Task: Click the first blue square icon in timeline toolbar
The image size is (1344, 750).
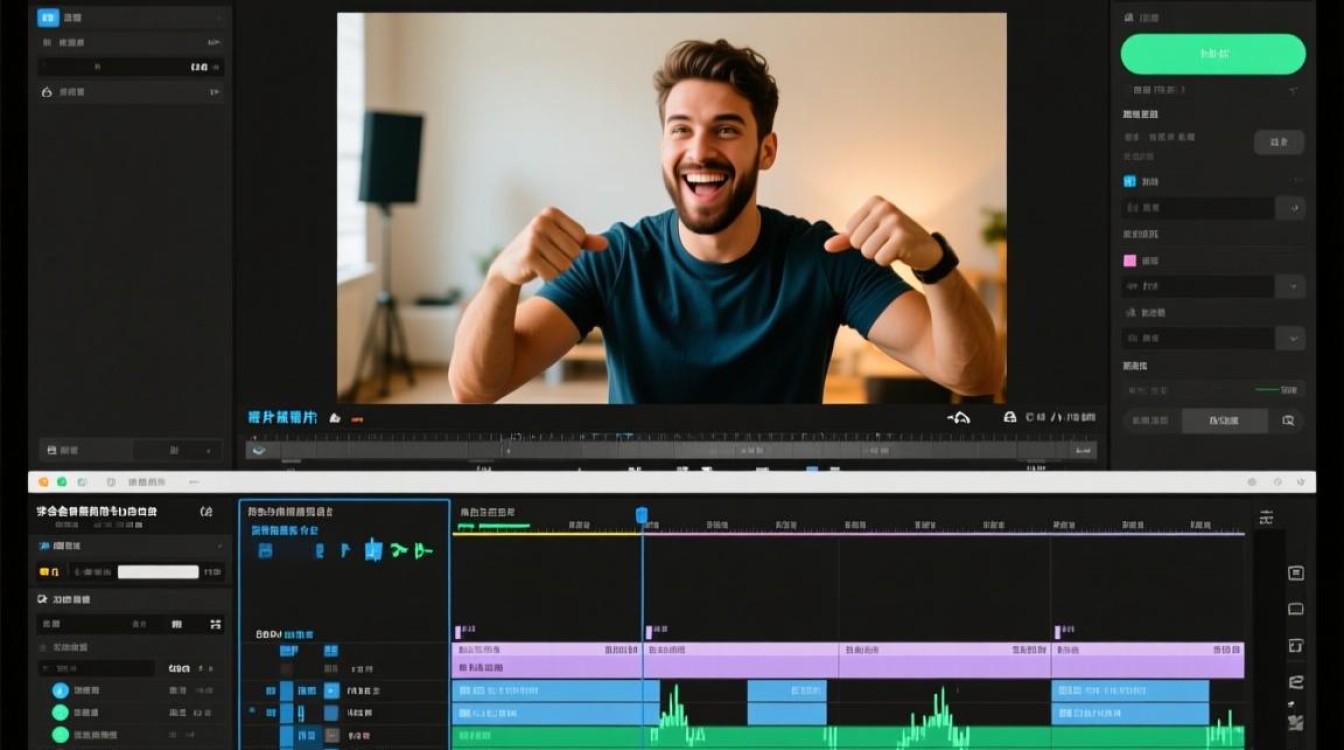Action: point(265,550)
